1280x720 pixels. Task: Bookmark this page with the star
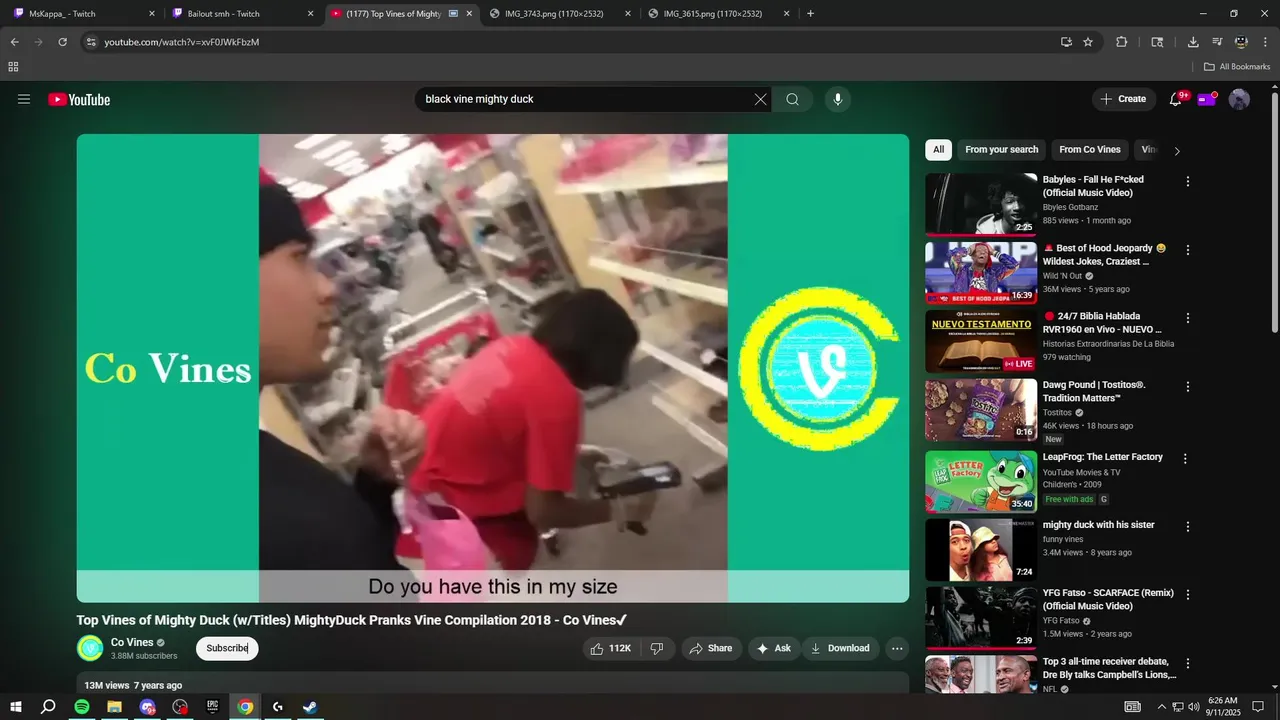(1088, 42)
